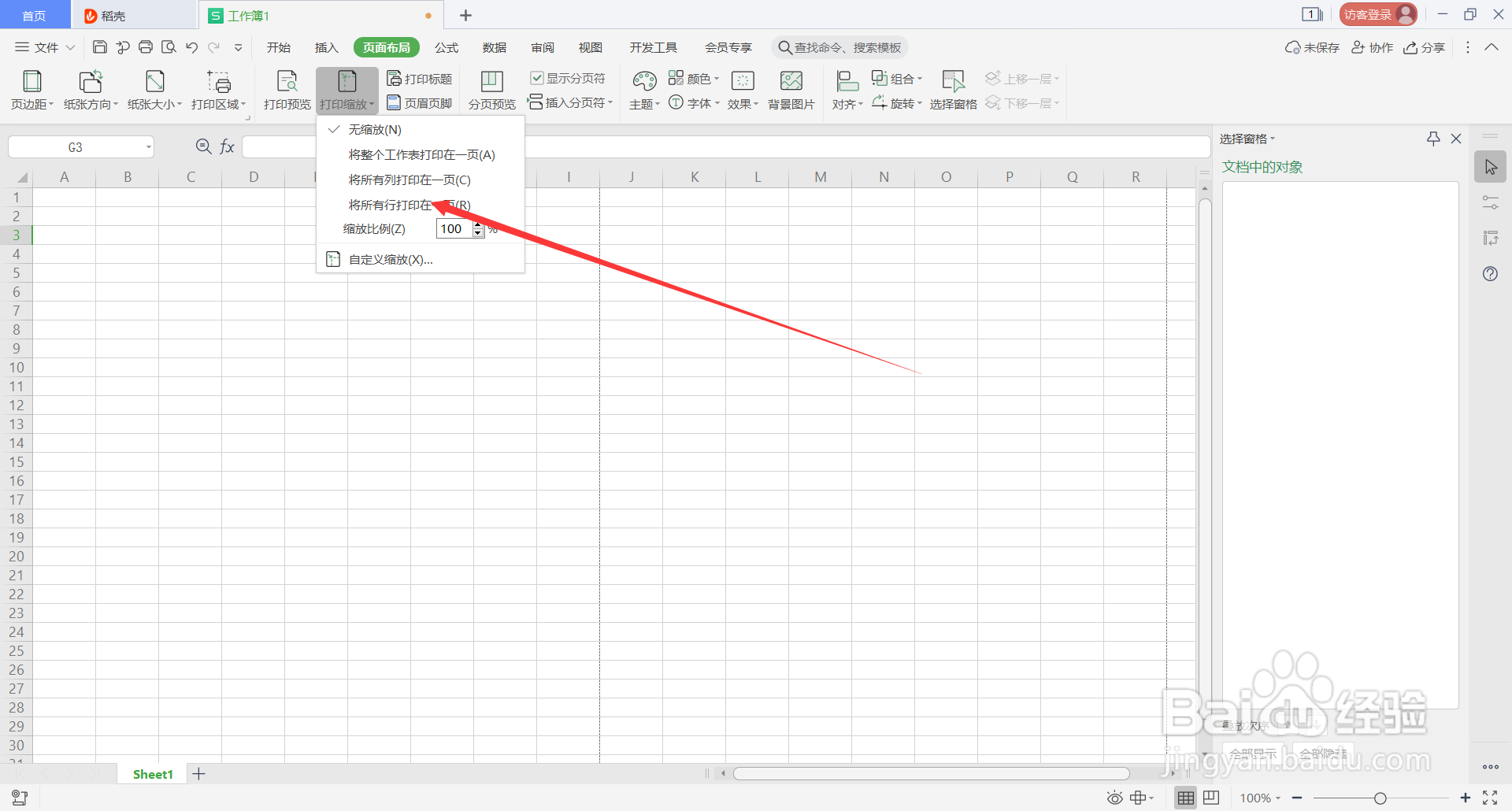Click the 分享 share button
The height and width of the screenshot is (811, 1512).
click(x=1424, y=47)
